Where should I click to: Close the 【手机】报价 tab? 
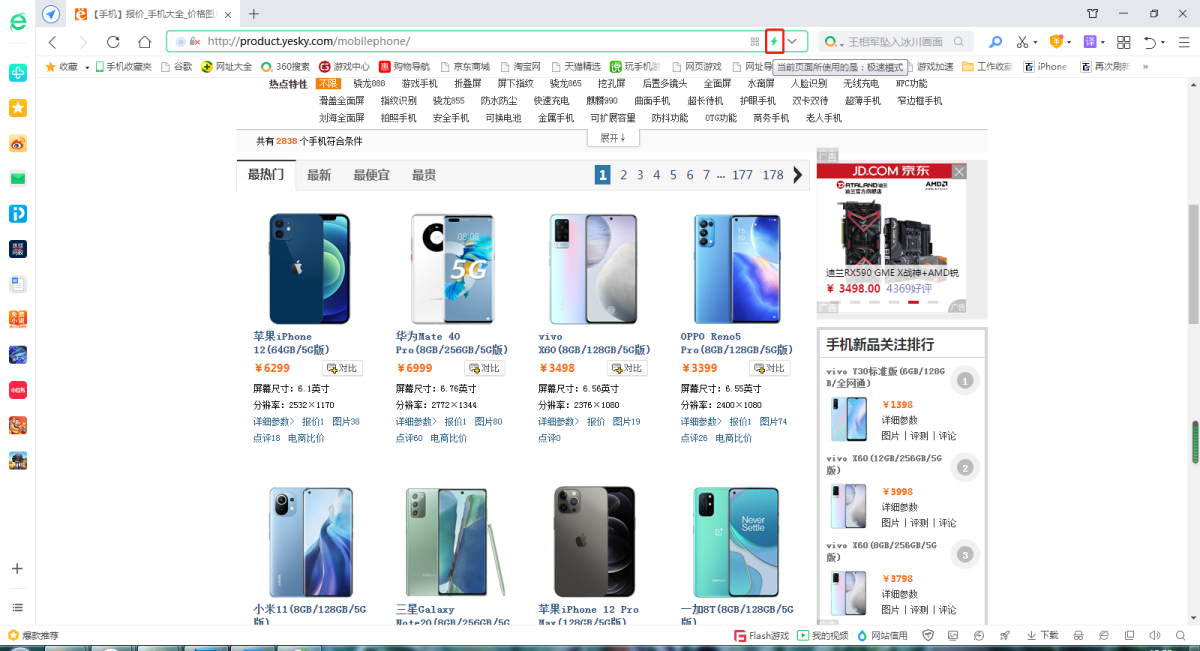(x=229, y=14)
